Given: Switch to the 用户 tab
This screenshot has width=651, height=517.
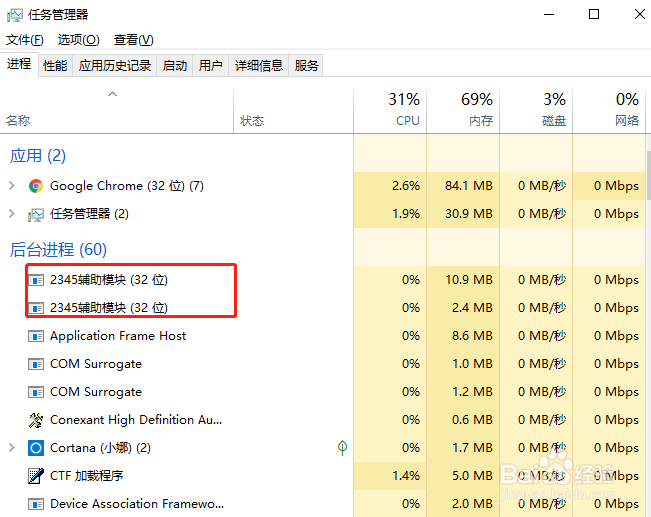Looking at the screenshot, I should (x=210, y=66).
